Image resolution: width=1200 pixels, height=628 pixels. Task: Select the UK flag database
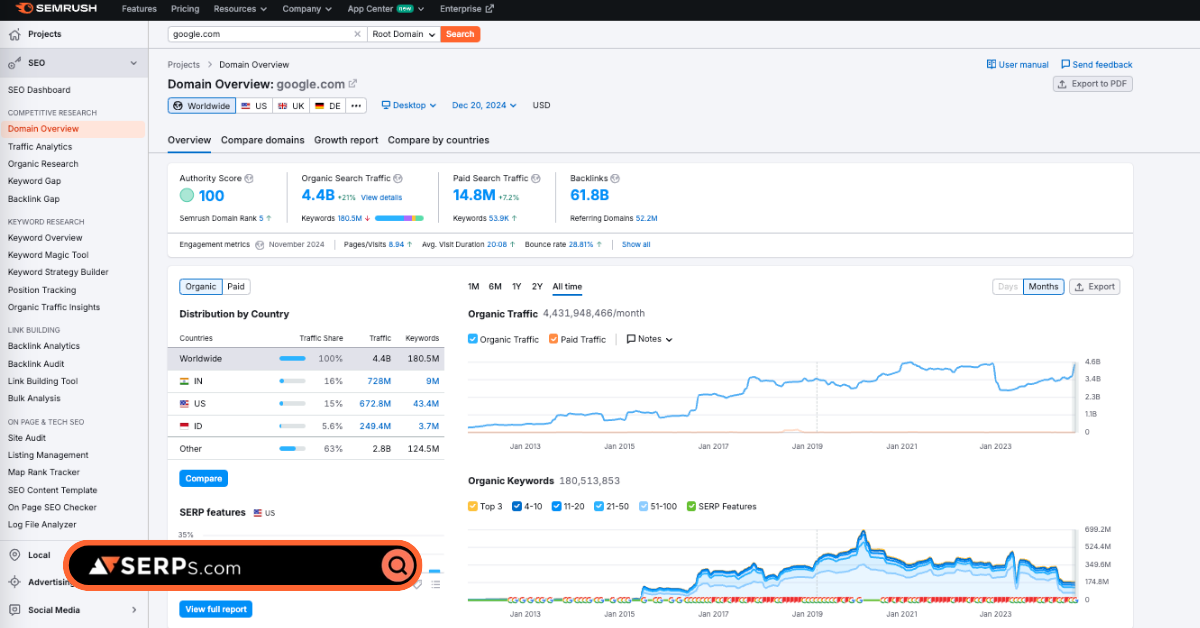[x=291, y=106]
